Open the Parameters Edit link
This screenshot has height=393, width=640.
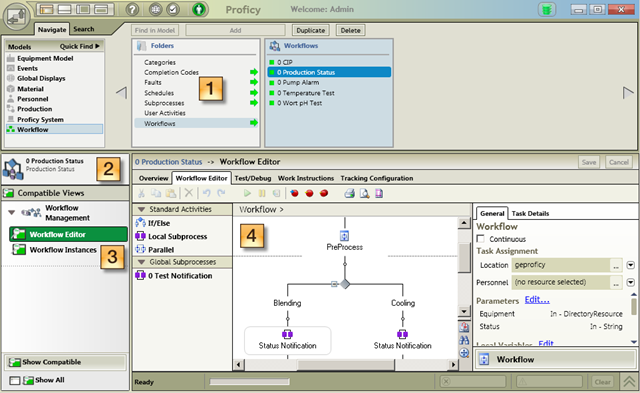[x=537, y=300]
